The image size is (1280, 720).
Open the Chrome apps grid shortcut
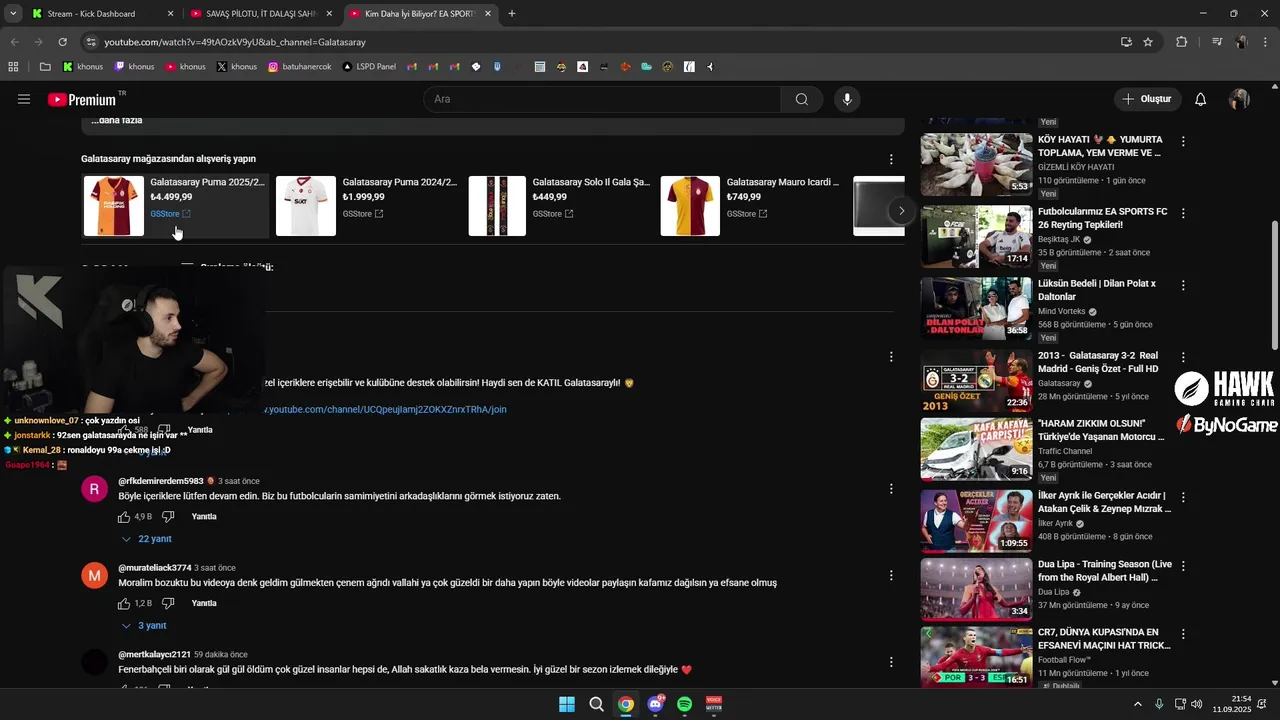pyautogui.click(x=13, y=67)
